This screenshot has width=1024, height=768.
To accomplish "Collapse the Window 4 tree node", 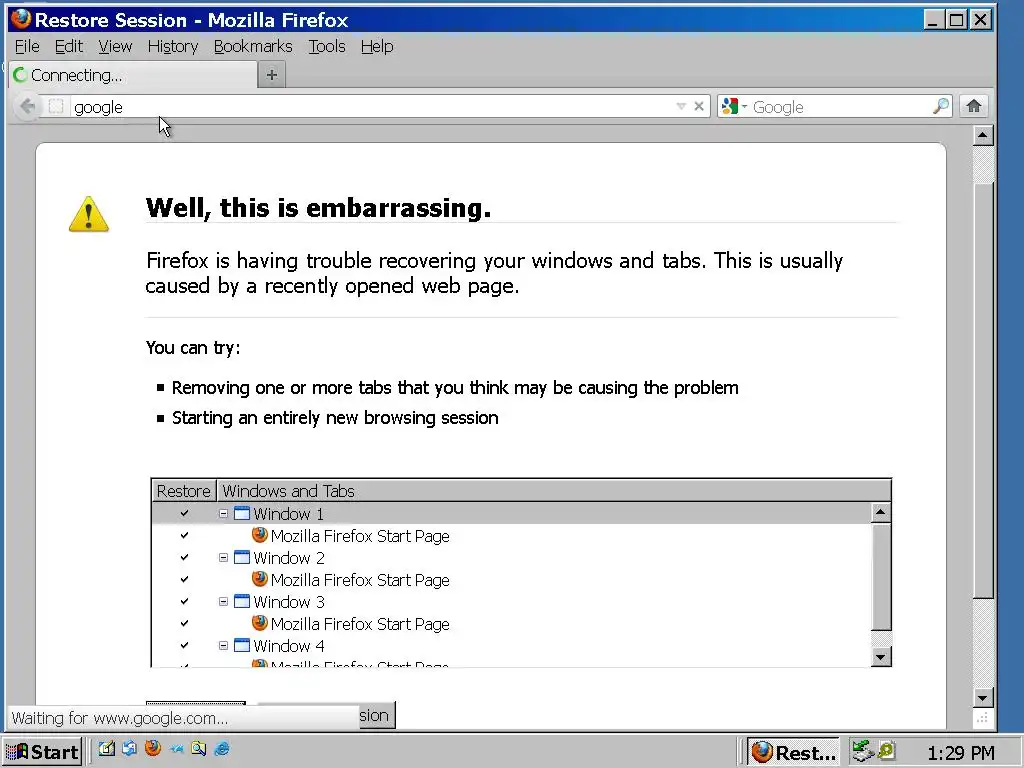I will [223, 645].
